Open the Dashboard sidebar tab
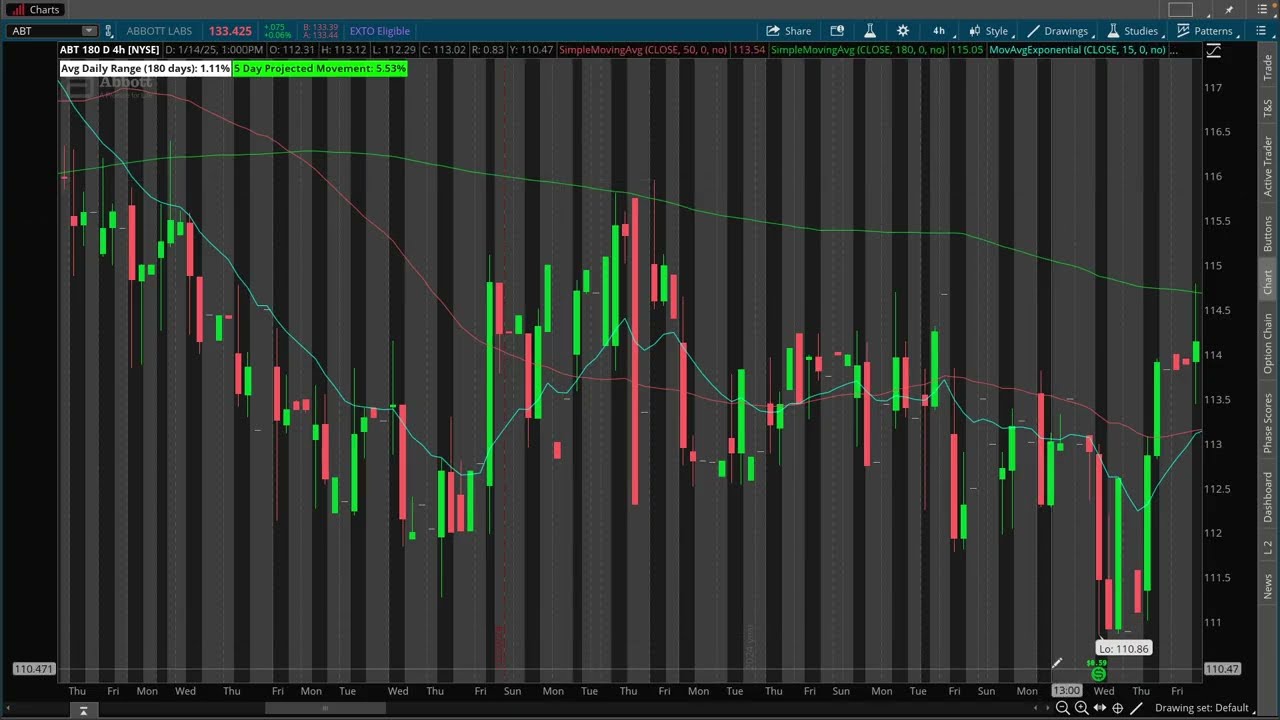The width and height of the screenshot is (1280, 720). click(x=1268, y=497)
